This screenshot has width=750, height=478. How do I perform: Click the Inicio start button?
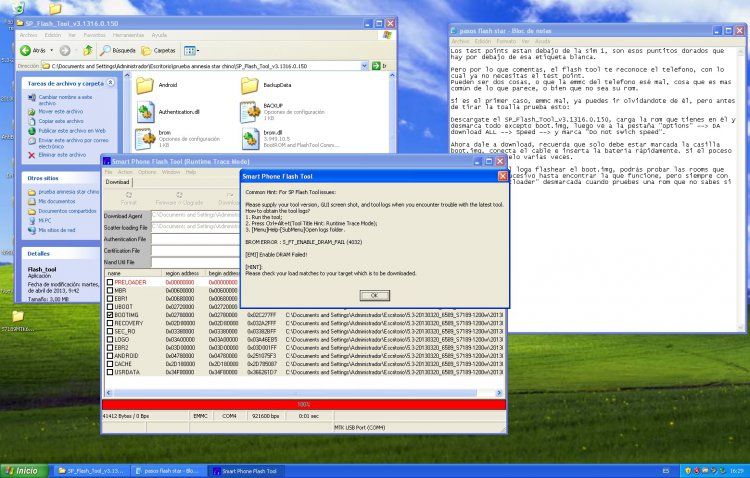coord(24,471)
